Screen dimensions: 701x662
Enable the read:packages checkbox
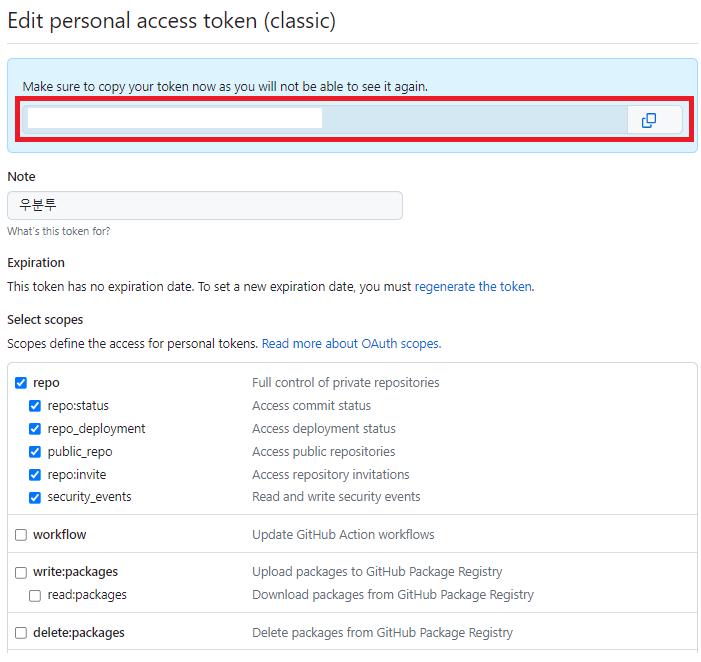(x=35, y=596)
